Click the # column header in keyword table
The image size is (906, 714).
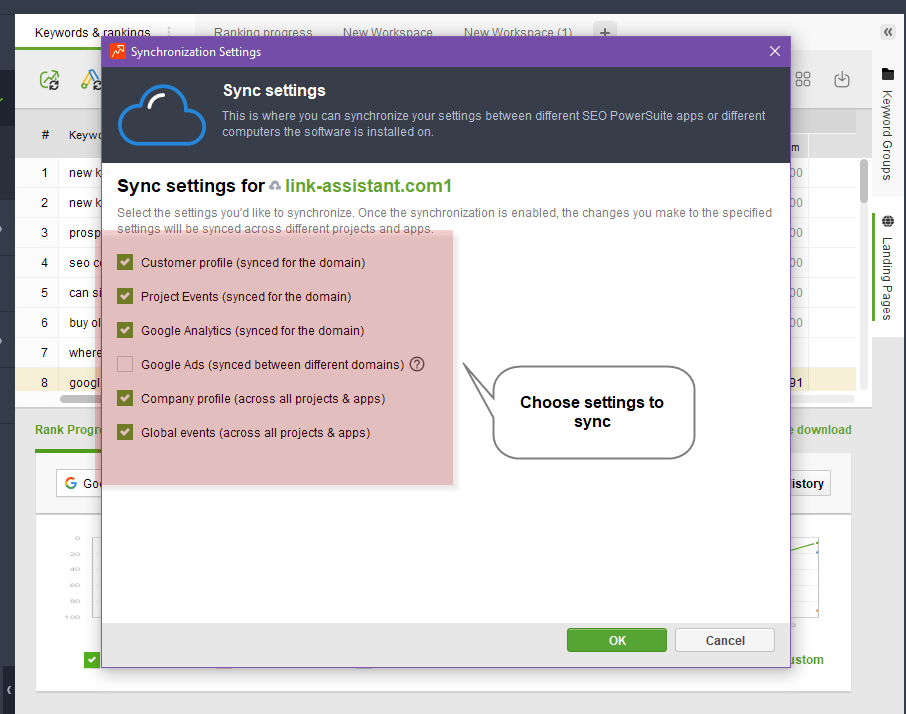(x=45, y=135)
